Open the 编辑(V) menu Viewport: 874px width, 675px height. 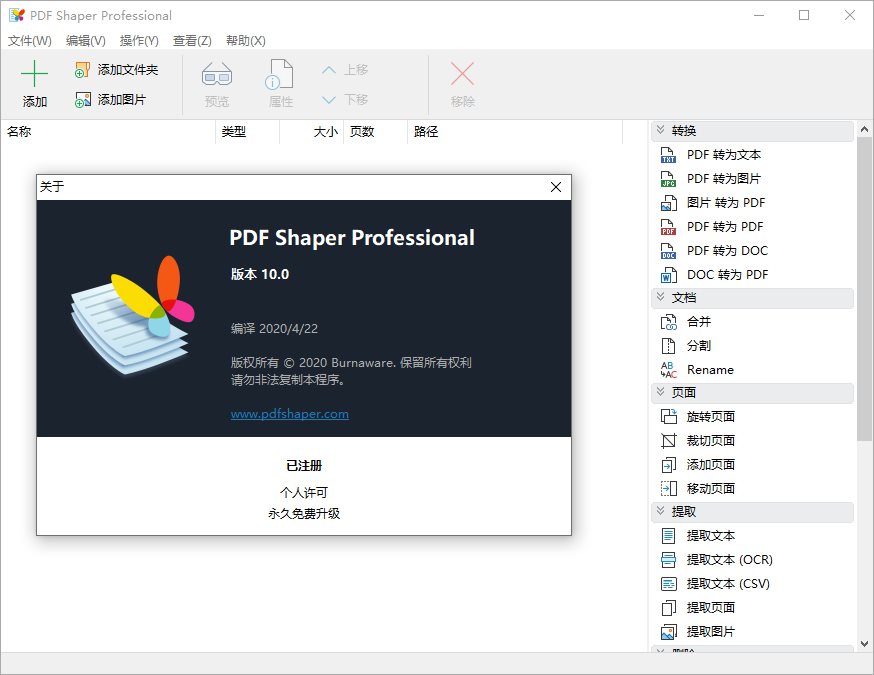pos(85,41)
